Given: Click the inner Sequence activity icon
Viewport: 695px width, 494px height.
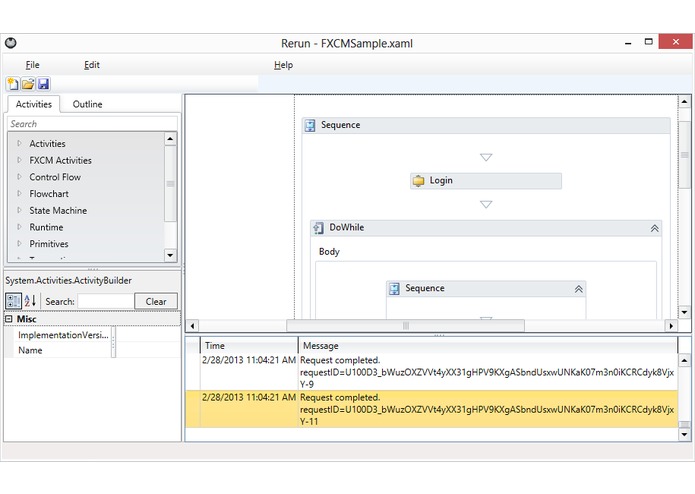Looking at the screenshot, I should (394, 289).
